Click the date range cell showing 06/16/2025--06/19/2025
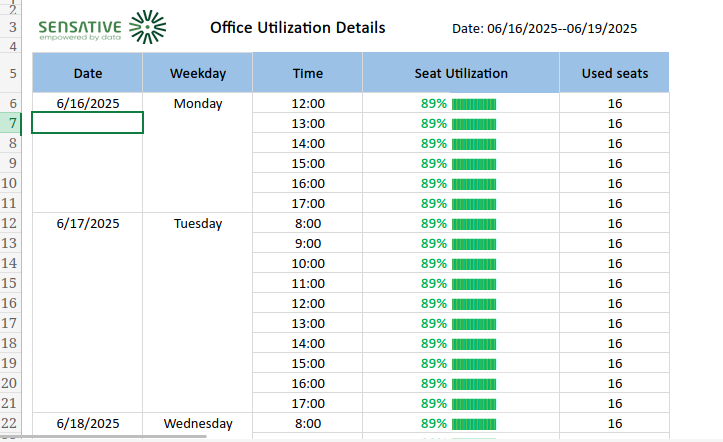723x442 pixels. pos(544,29)
